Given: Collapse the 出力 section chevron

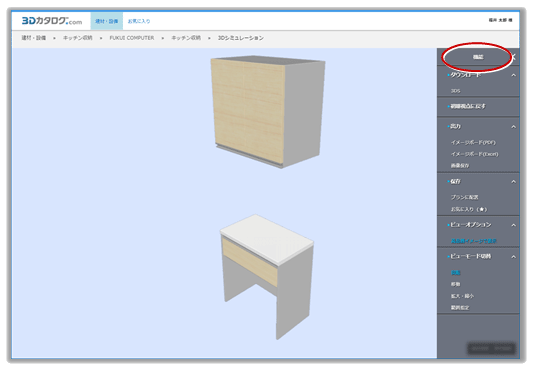Looking at the screenshot, I should (514, 127).
